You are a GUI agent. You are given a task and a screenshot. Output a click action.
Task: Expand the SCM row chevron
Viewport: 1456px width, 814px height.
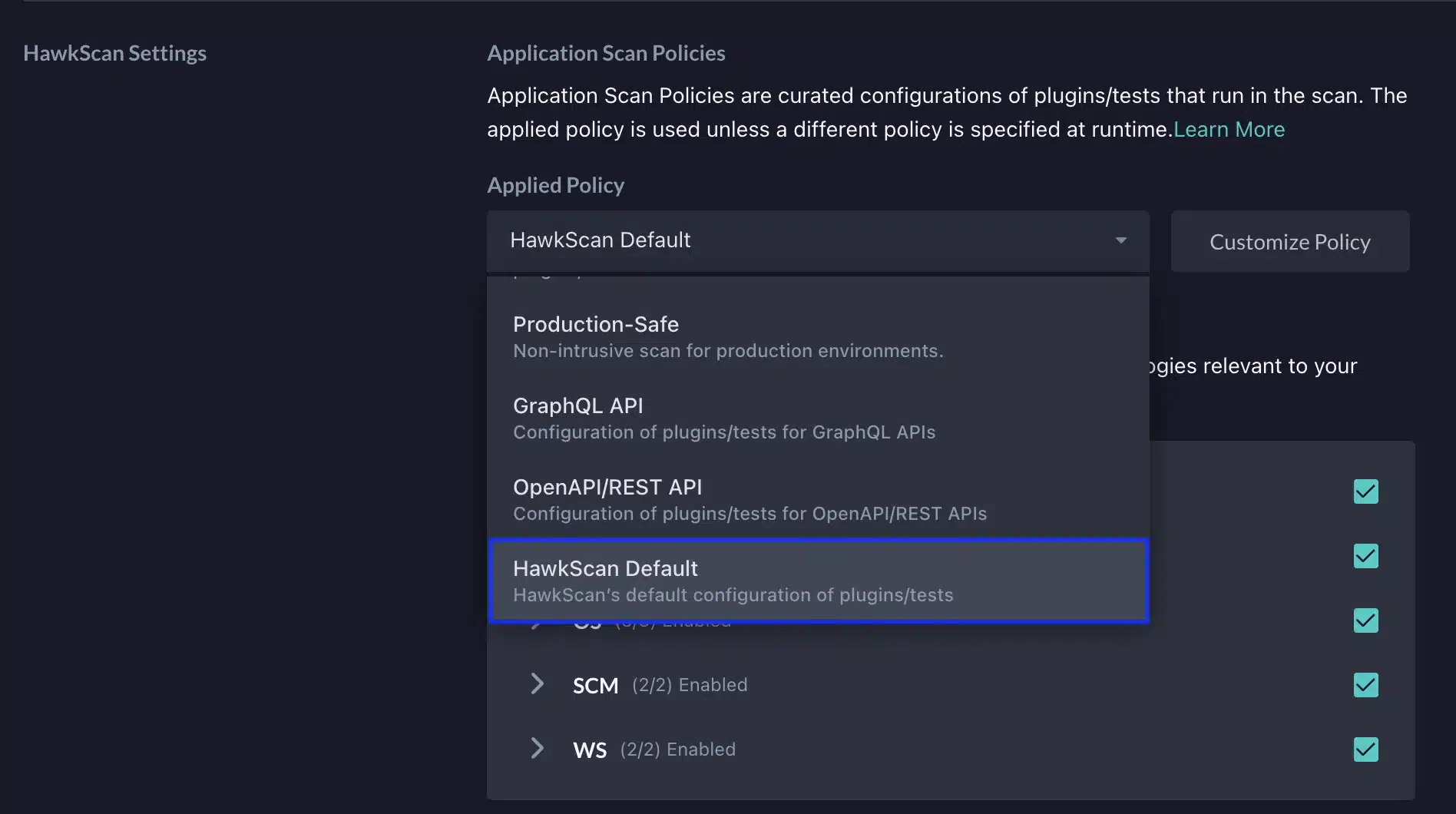(x=538, y=683)
